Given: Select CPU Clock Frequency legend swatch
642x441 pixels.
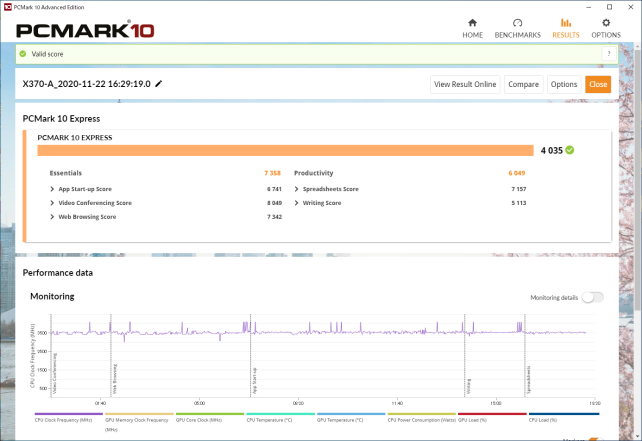Looking at the screenshot, I should 68,414.
